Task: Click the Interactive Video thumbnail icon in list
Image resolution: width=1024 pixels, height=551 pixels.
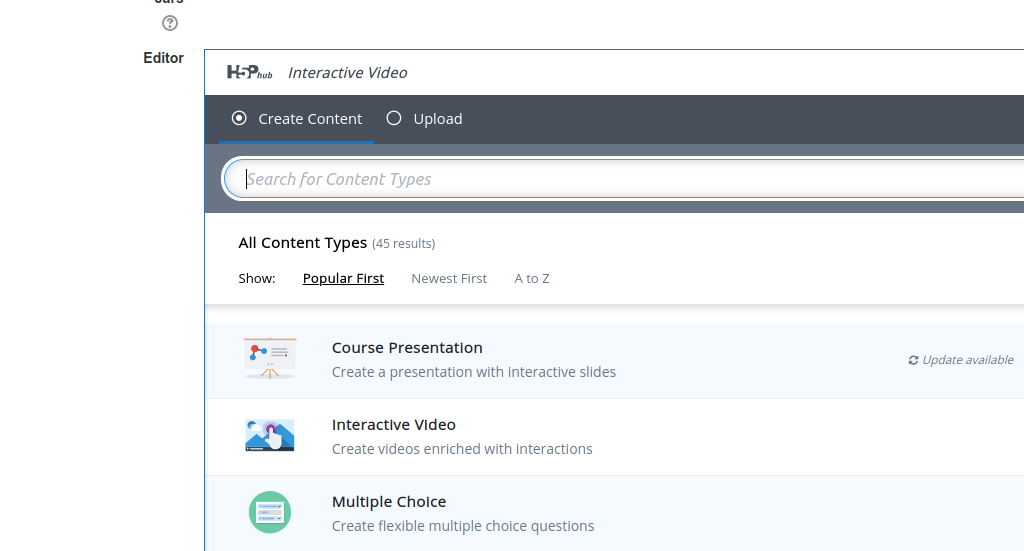Action: click(x=270, y=436)
